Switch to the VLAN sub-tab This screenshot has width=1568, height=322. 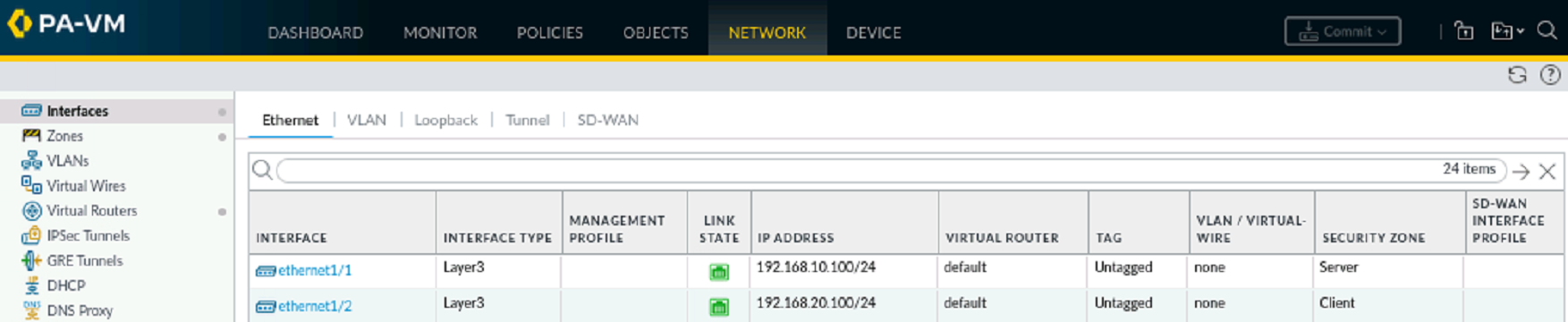(x=367, y=120)
